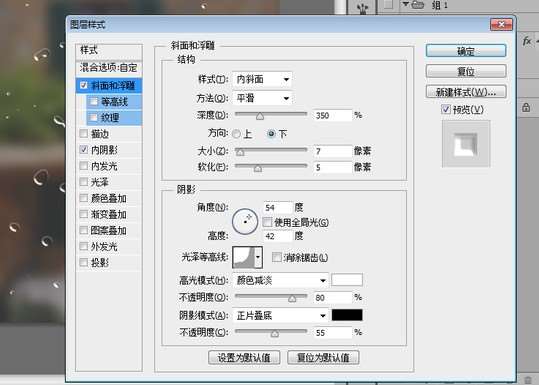Enable the 描边 checkbox
Image resolution: width=539 pixels, height=385 pixels.
(84, 133)
